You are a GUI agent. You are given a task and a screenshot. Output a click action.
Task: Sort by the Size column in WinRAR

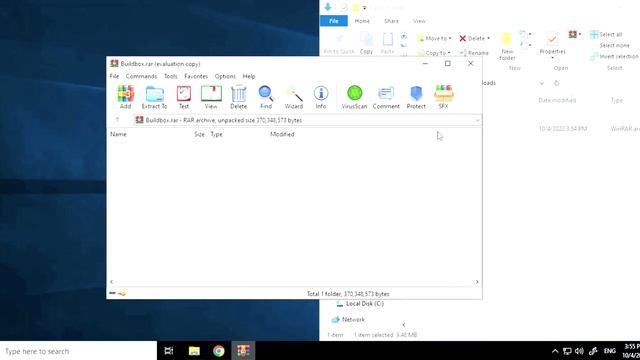coord(199,134)
